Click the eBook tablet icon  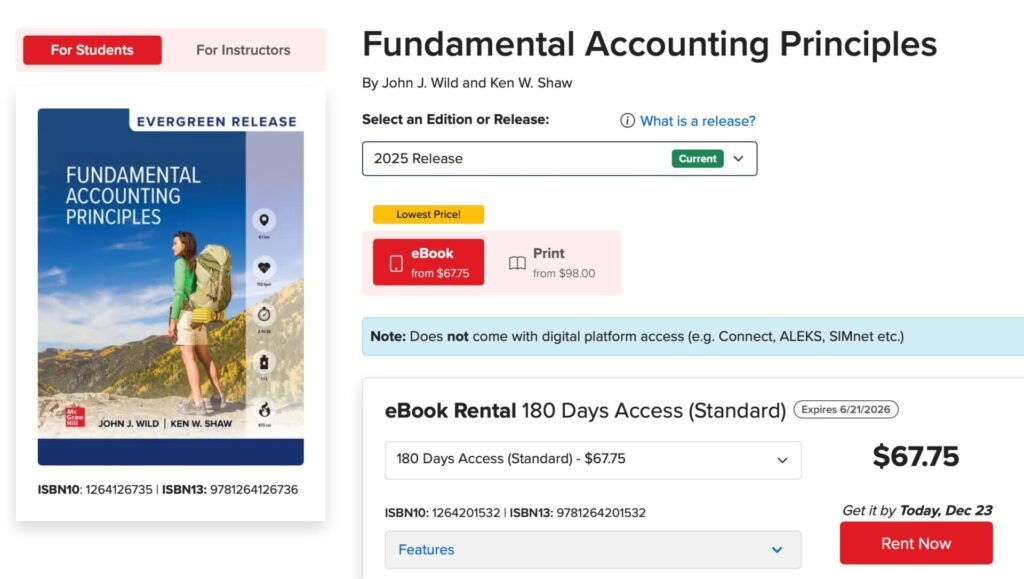(396, 263)
